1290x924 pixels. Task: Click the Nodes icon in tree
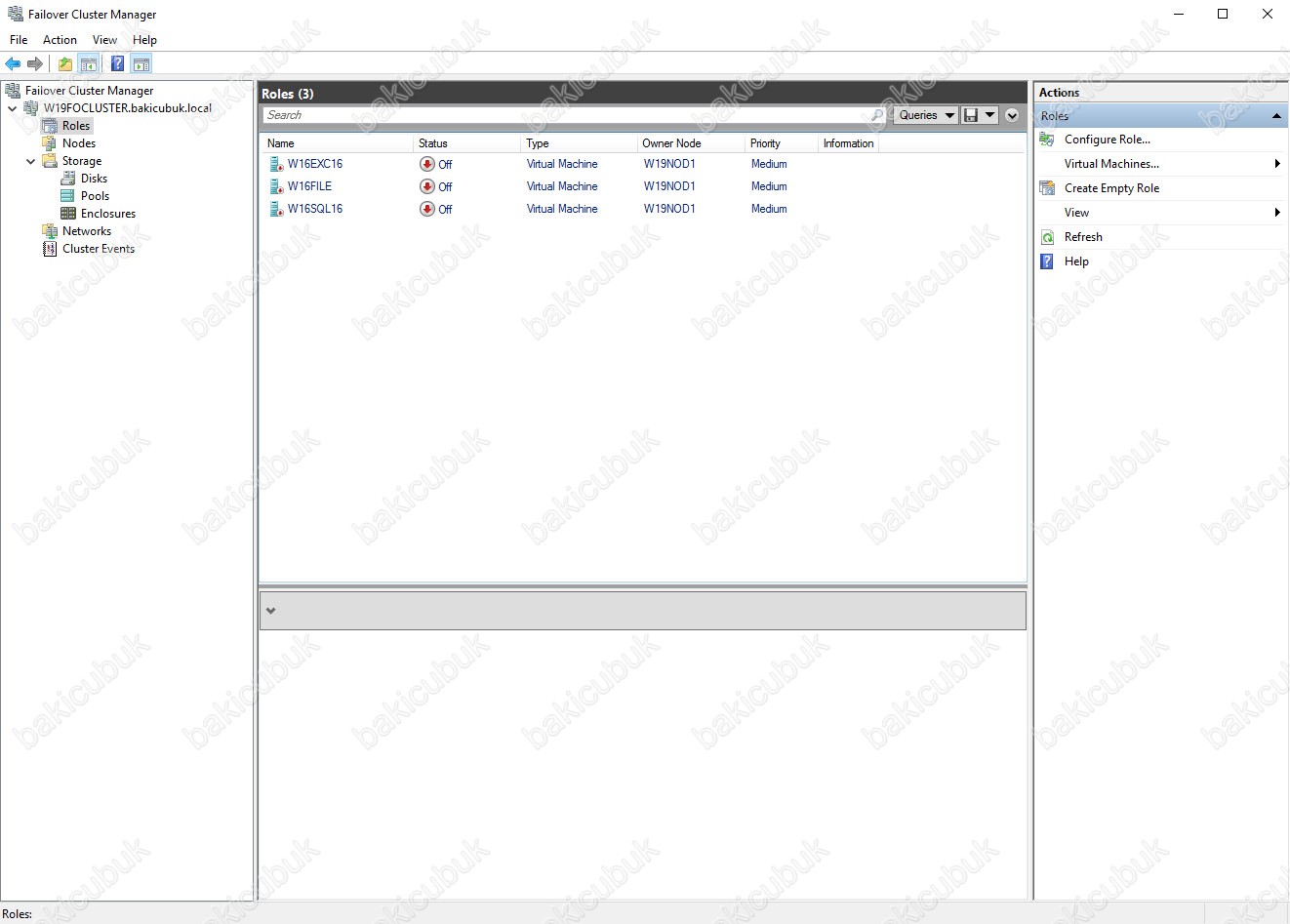[50, 143]
